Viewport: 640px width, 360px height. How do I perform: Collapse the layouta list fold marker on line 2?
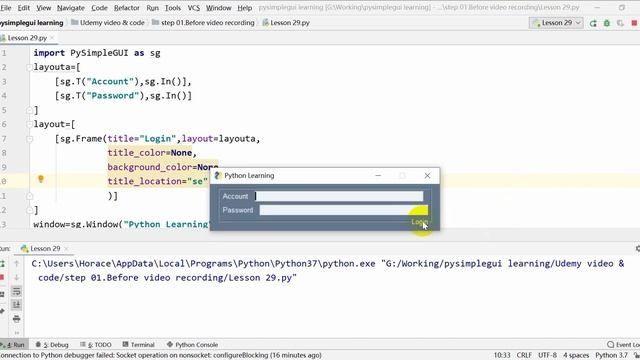coord(29,67)
